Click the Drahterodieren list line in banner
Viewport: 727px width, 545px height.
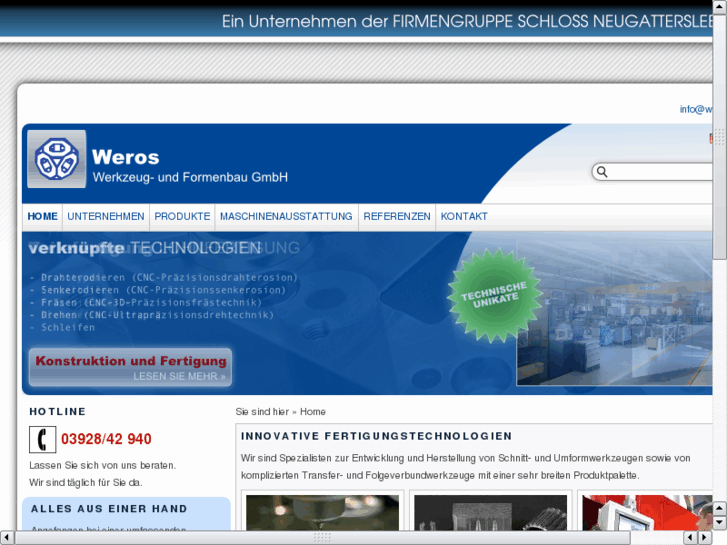(164, 277)
